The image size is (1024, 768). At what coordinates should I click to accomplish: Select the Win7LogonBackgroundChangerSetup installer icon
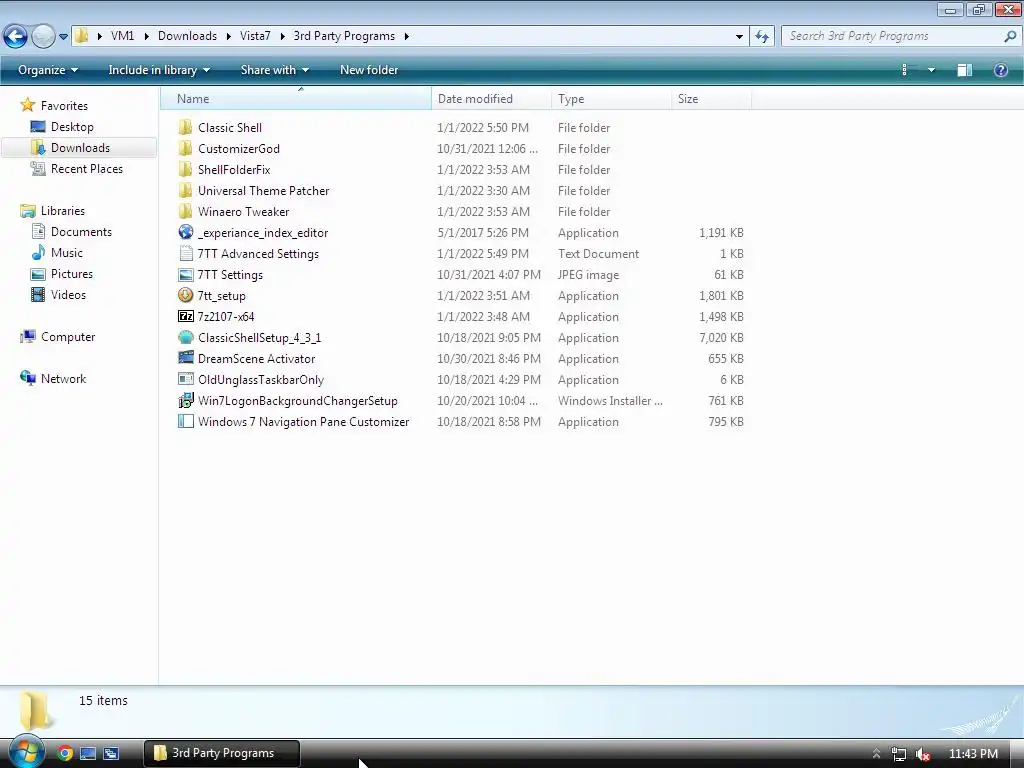click(x=185, y=400)
